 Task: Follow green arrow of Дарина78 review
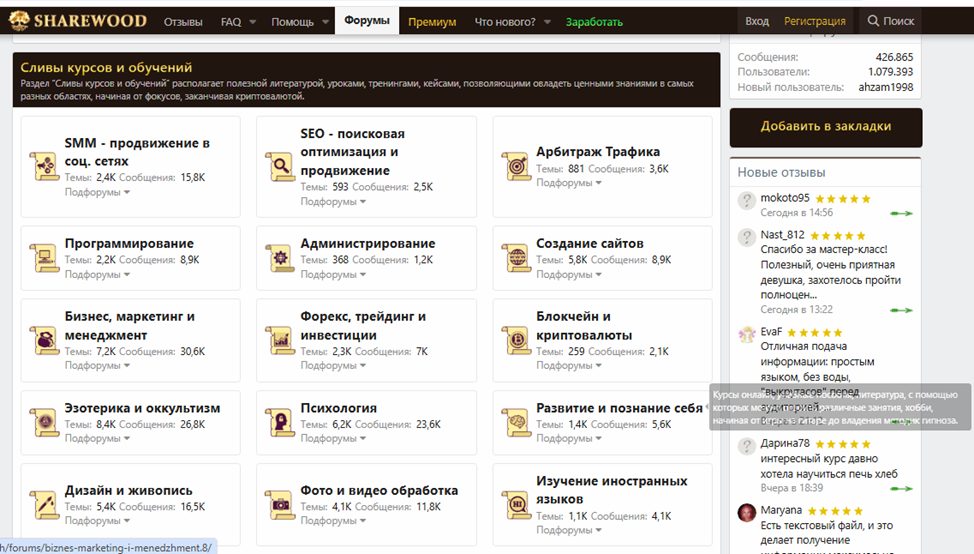[901, 489]
